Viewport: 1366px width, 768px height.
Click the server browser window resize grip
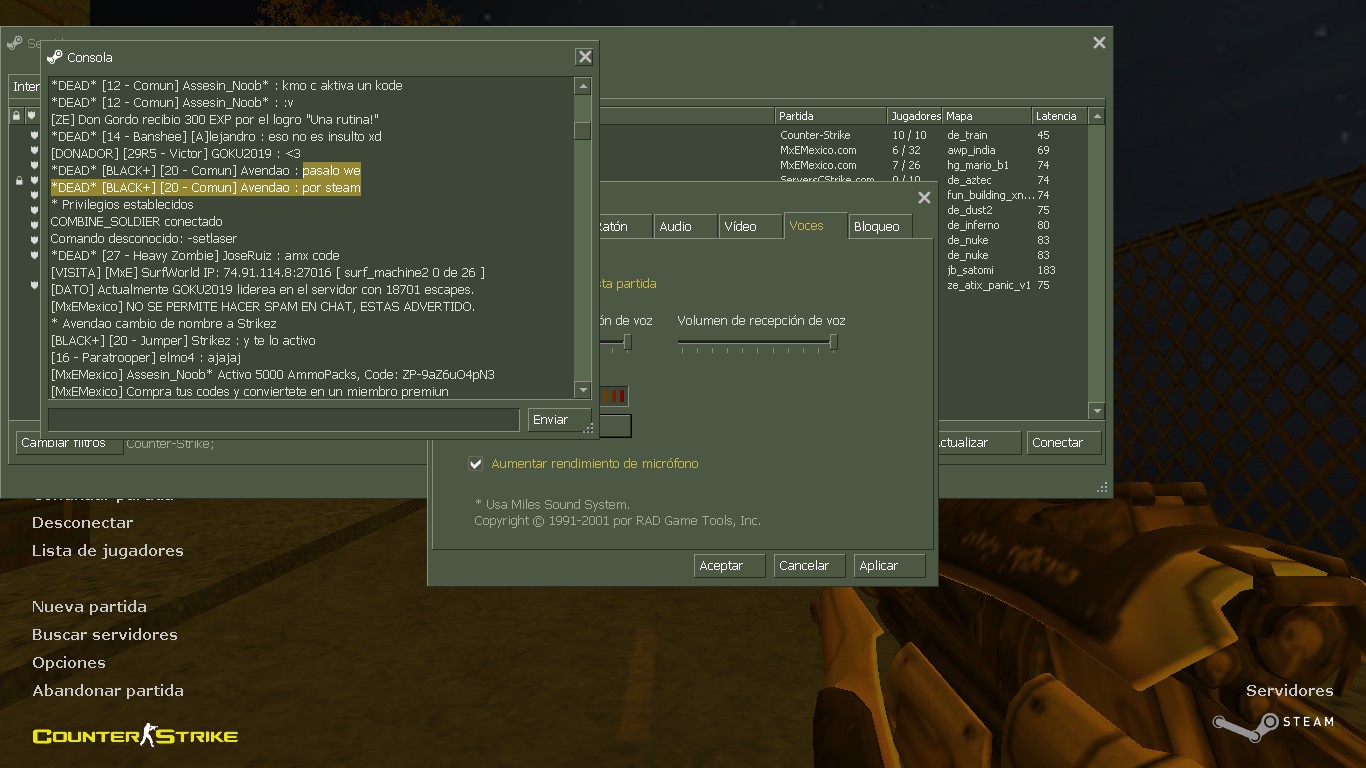tap(1102, 488)
